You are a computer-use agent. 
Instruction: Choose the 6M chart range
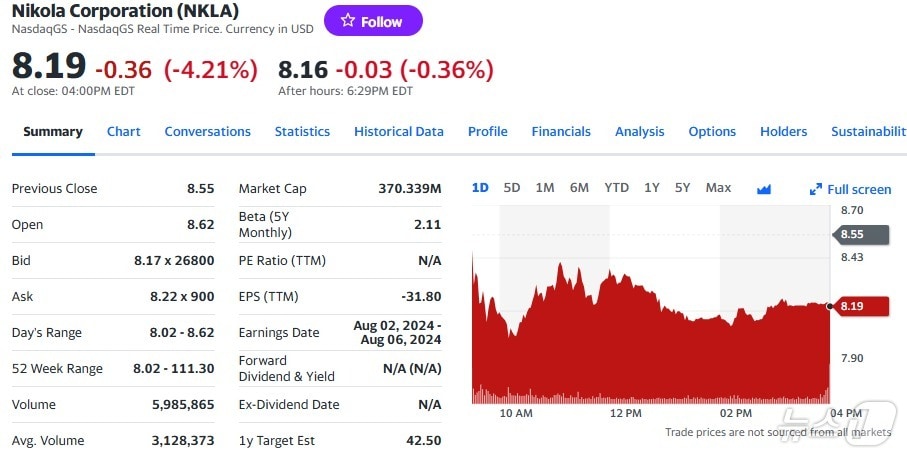pos(579,188)
